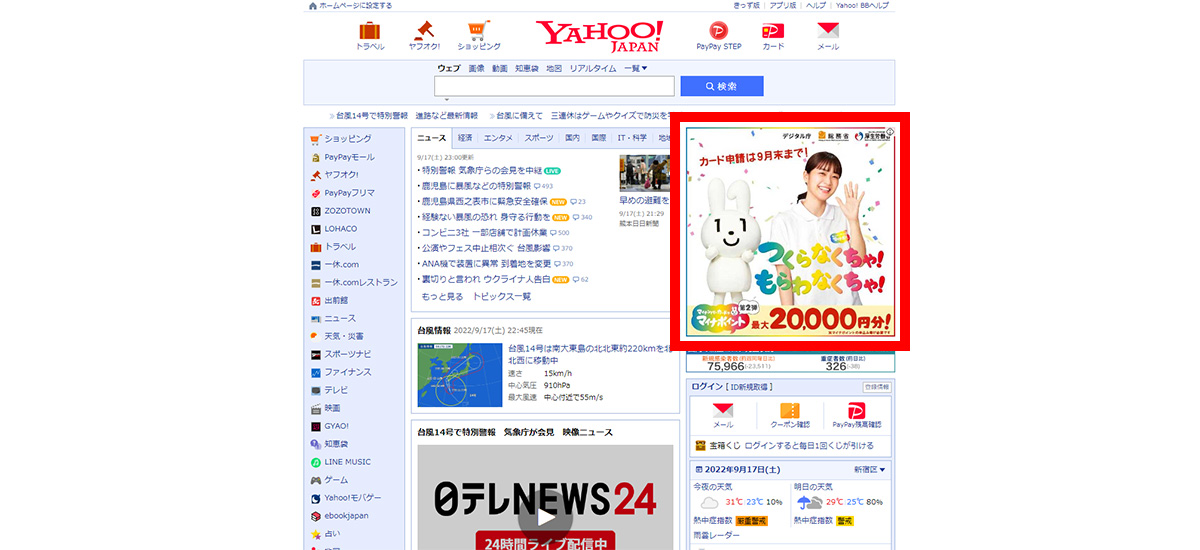Open headline 裏切りと言われ ウクライナ人告白
The height and width of the screenshot is (550, 1200).
[486, 280]
